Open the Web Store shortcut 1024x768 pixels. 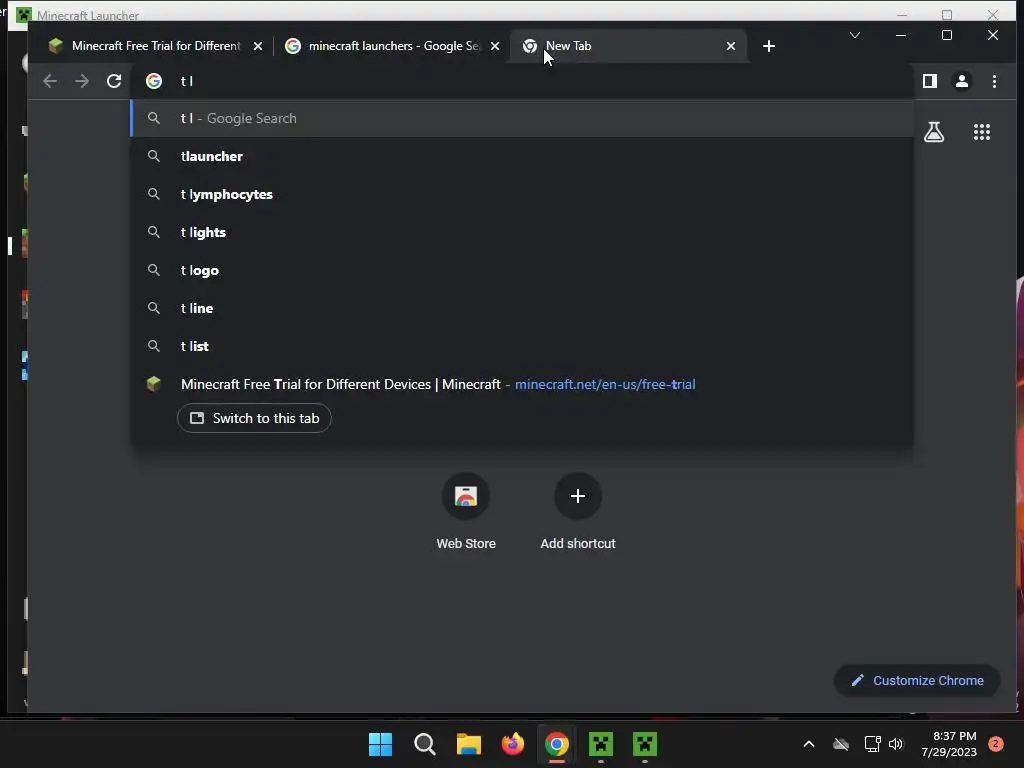coord(466,513)
